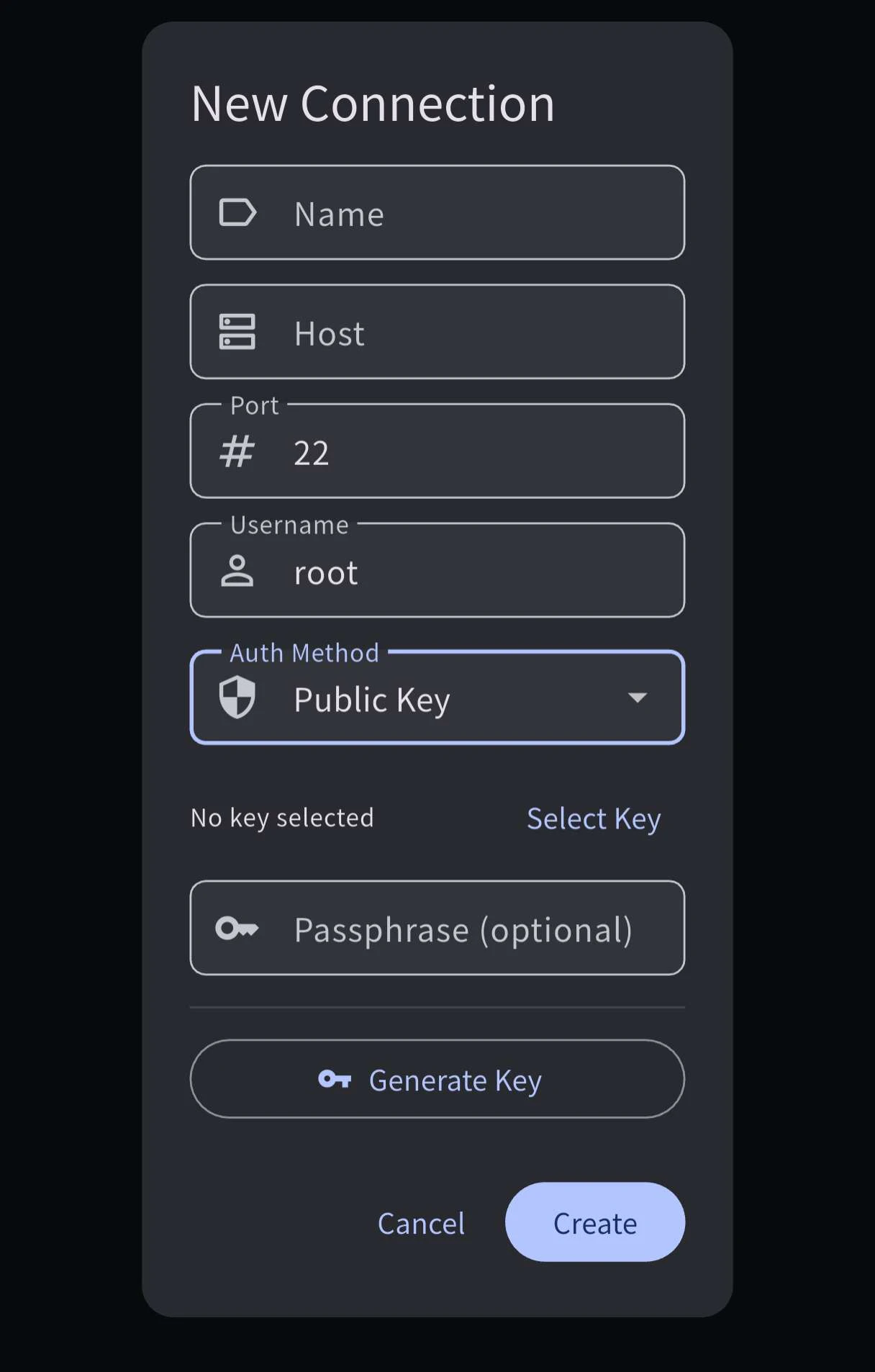Click the tag icon in the Name field

point(237,213)
